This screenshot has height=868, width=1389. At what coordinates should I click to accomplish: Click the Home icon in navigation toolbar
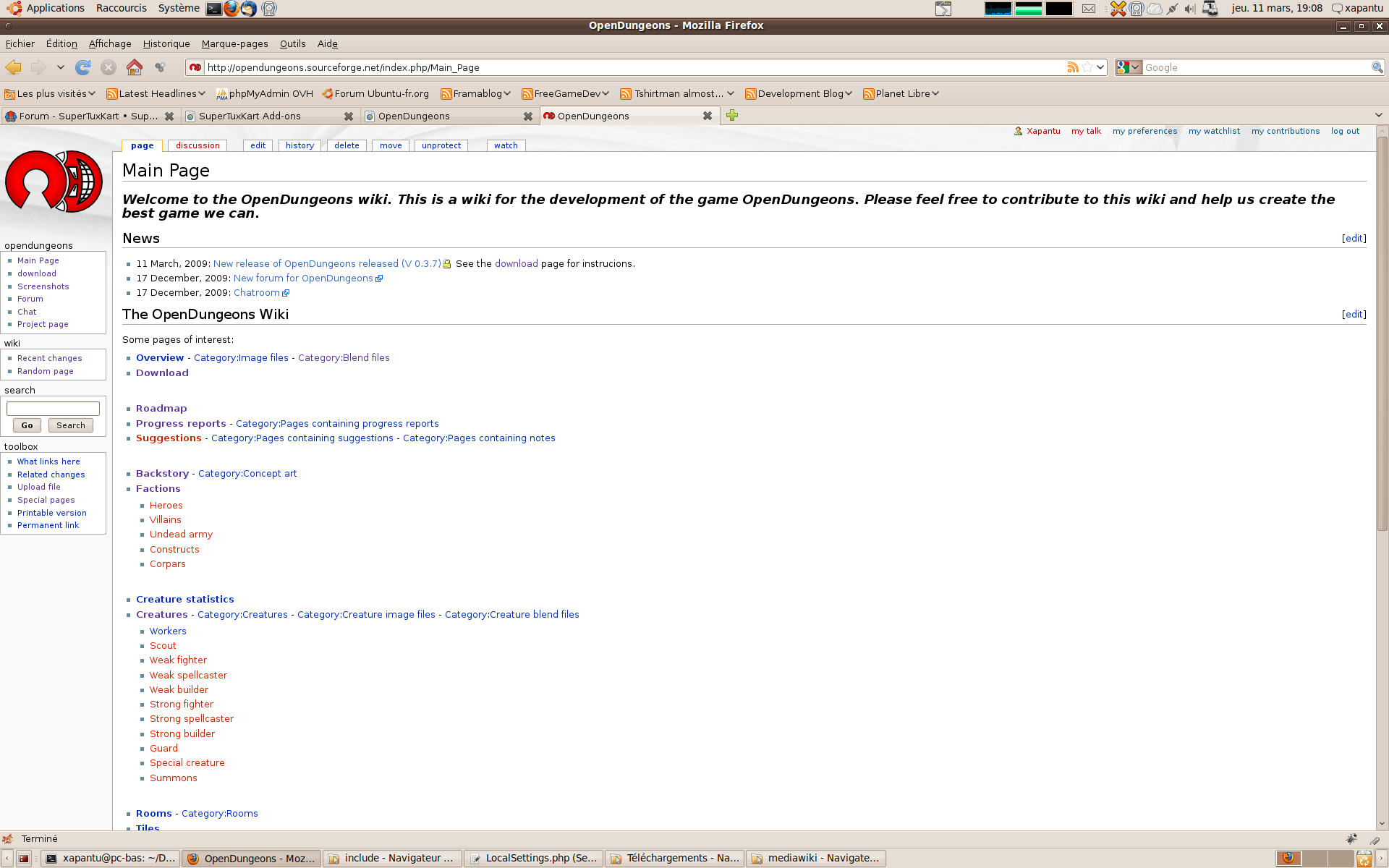pos(135,67)
